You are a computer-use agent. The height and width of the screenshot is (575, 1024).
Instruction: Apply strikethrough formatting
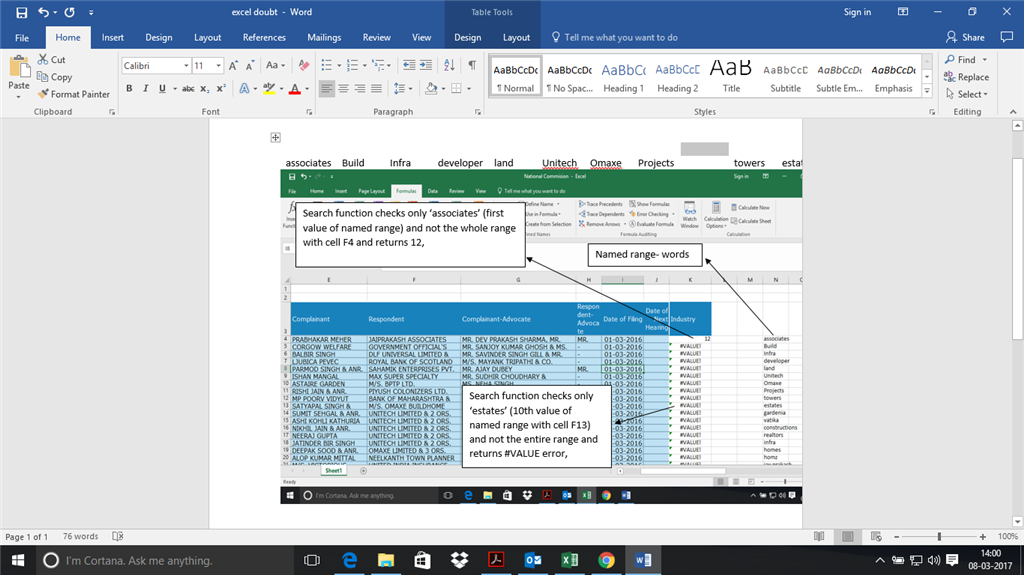pyautogui.click(x=188, y=88)
